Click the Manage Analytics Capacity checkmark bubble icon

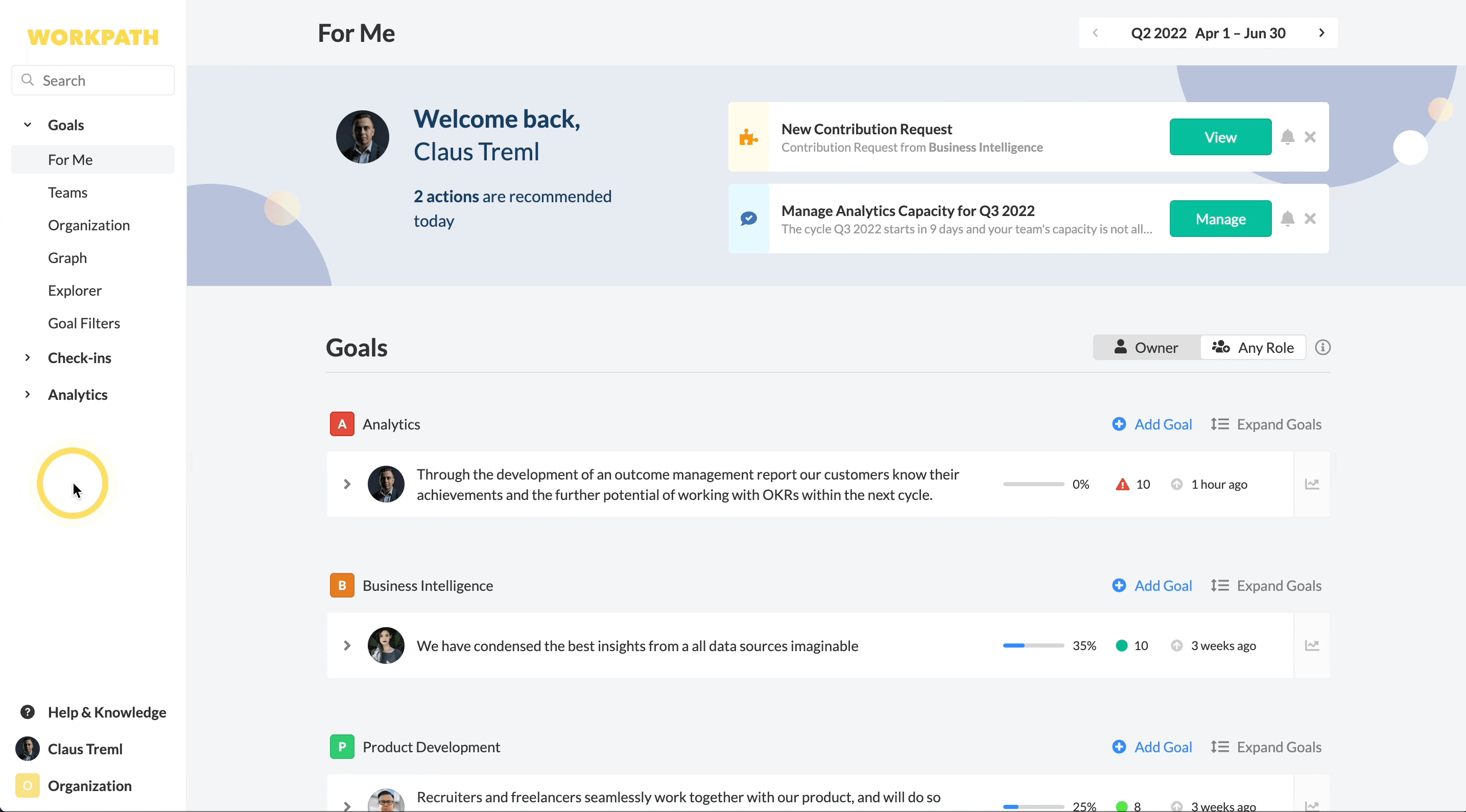748,219
